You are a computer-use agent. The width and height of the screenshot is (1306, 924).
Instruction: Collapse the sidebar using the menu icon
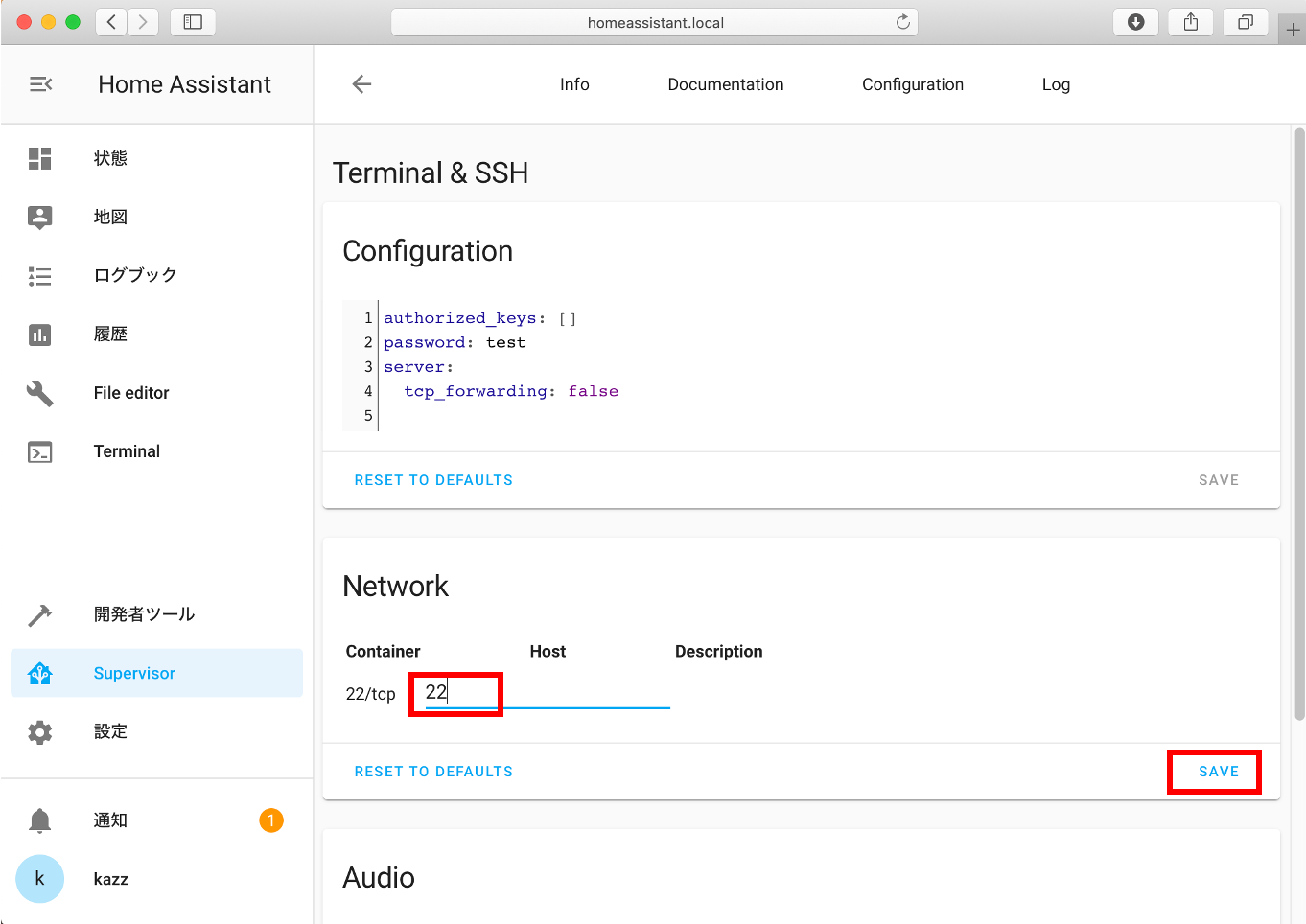pyautogui.click(x=40, y=84)
